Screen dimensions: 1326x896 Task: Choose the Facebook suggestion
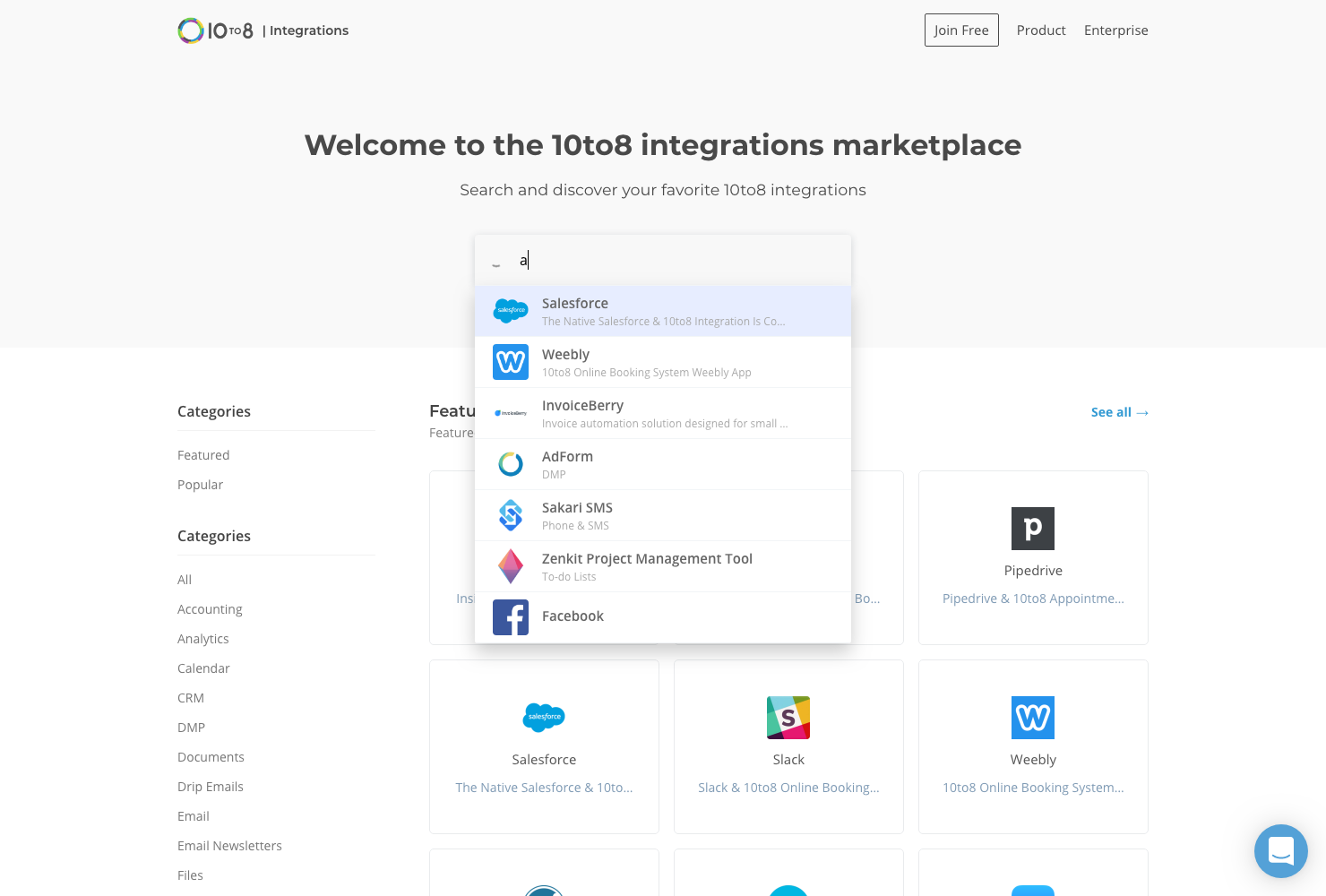663,617
